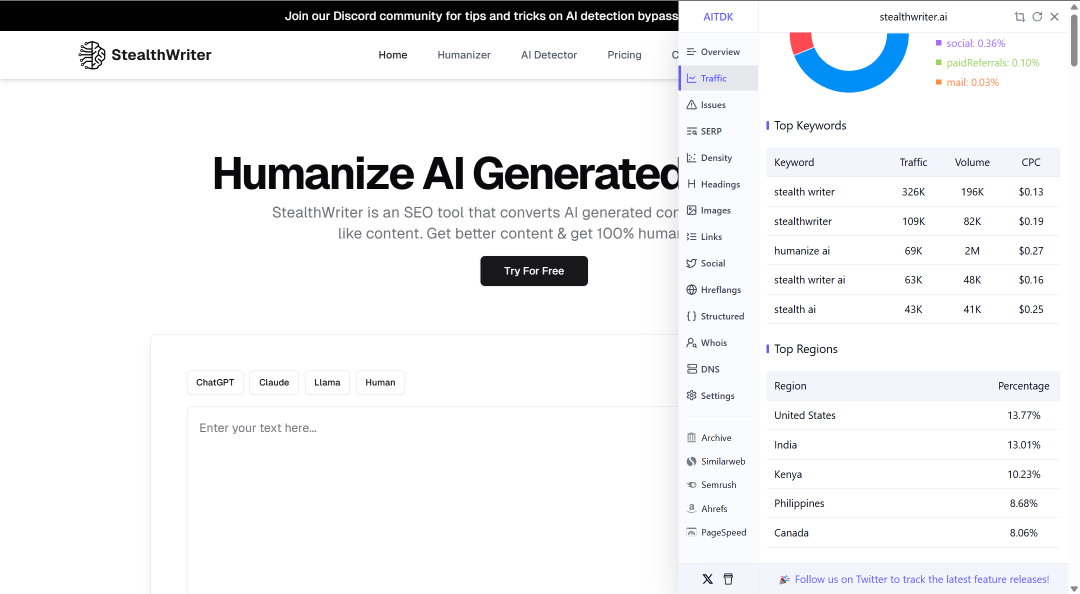
Task: Click the Kenya region row
Action: pos(913,474)
